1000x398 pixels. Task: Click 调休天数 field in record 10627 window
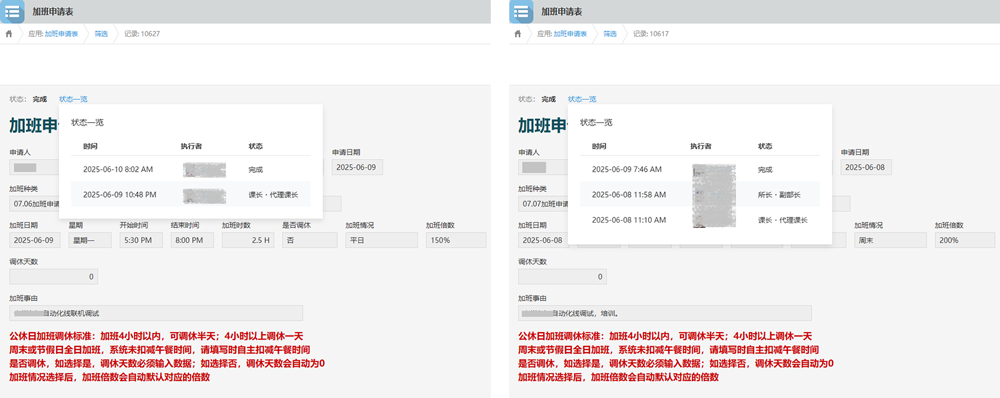(x=54, y=277)
